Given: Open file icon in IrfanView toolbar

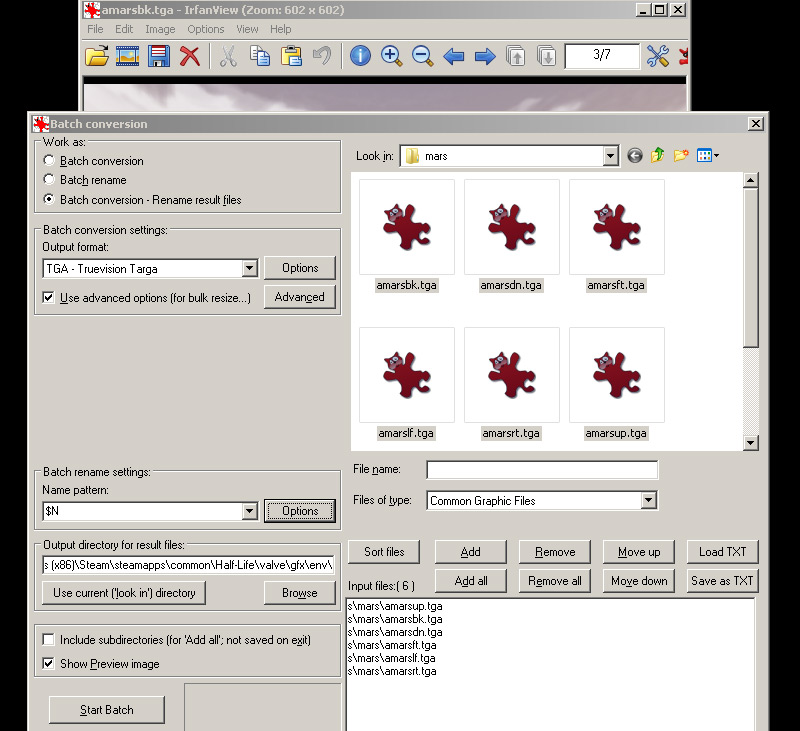Looking at the screenshot, I should 97,56.
